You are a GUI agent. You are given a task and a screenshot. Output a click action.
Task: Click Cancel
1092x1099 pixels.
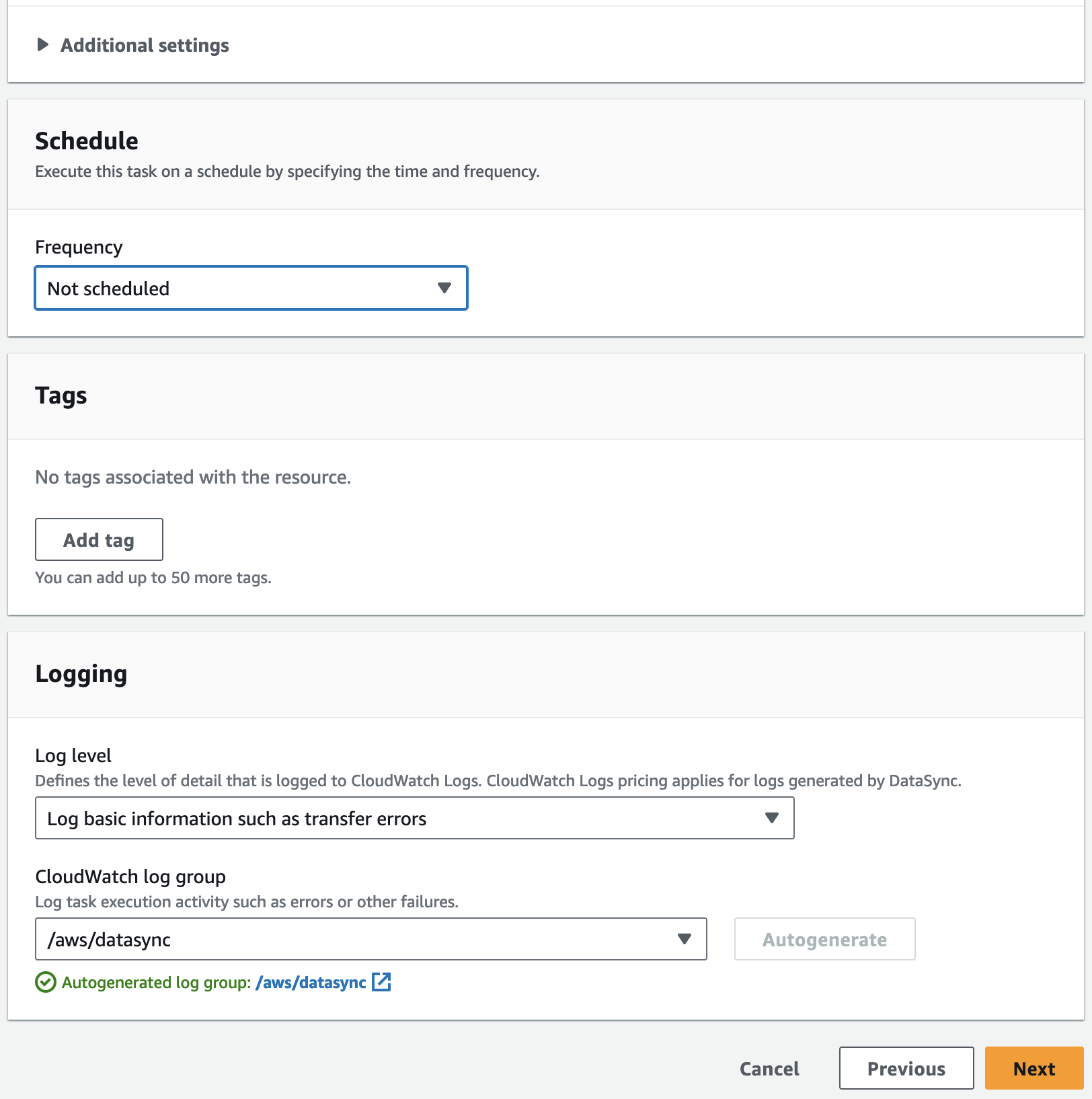point(769,1068)
